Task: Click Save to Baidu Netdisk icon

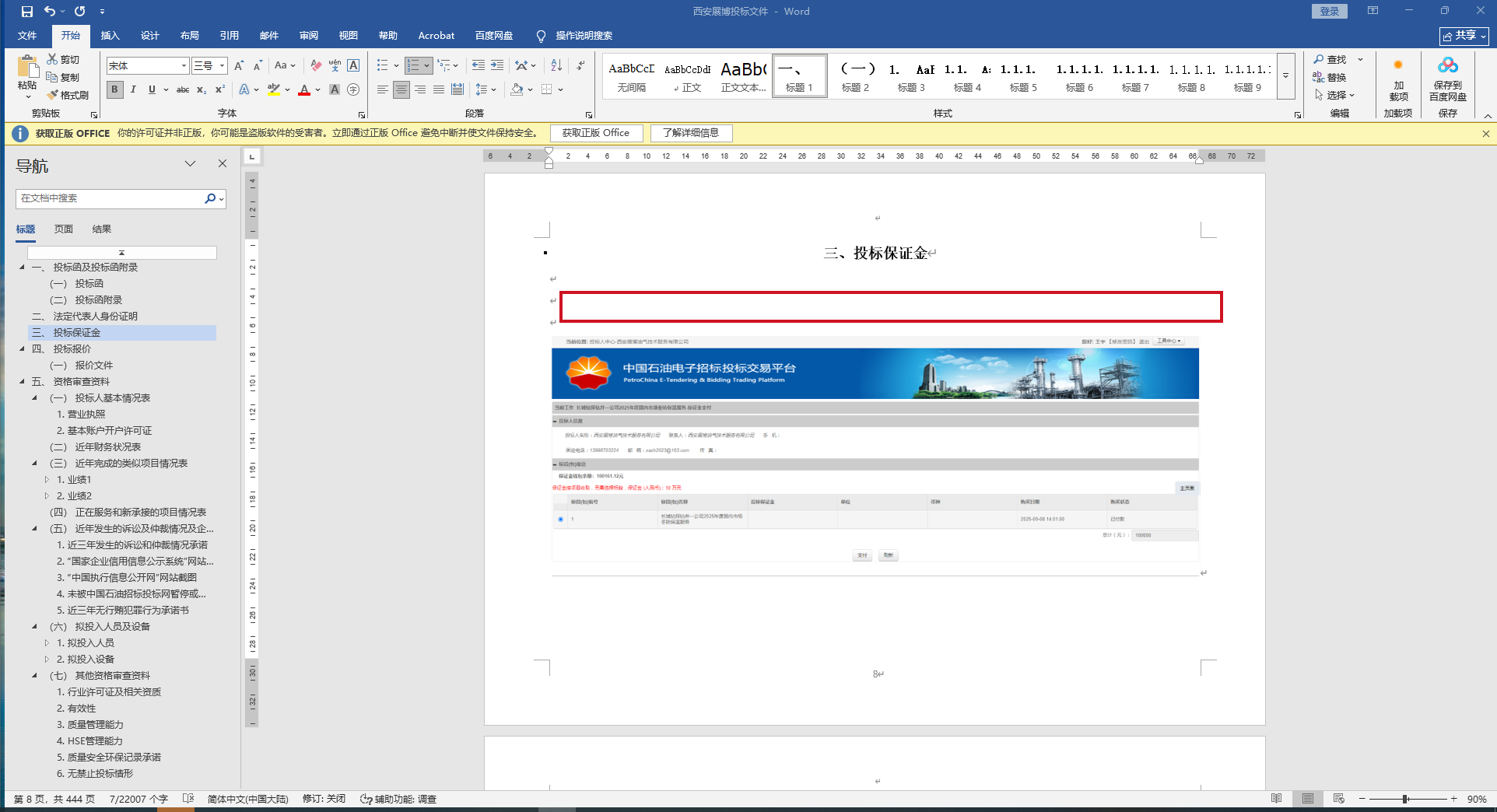Action: 1447,78
